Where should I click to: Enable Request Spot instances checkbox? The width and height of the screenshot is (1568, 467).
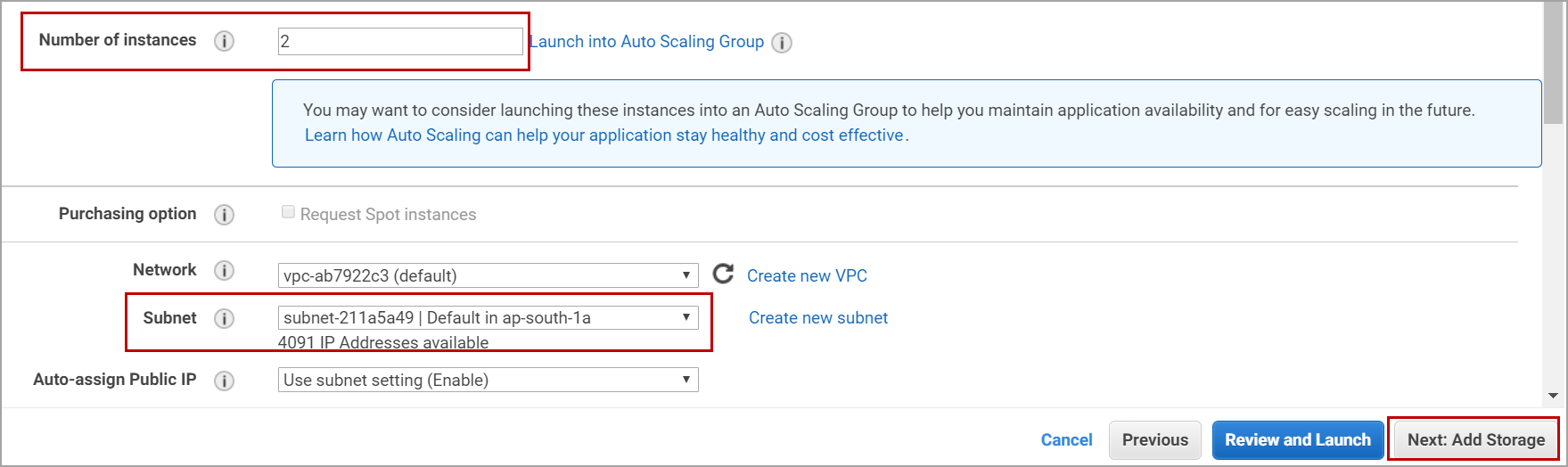(288, 213)
